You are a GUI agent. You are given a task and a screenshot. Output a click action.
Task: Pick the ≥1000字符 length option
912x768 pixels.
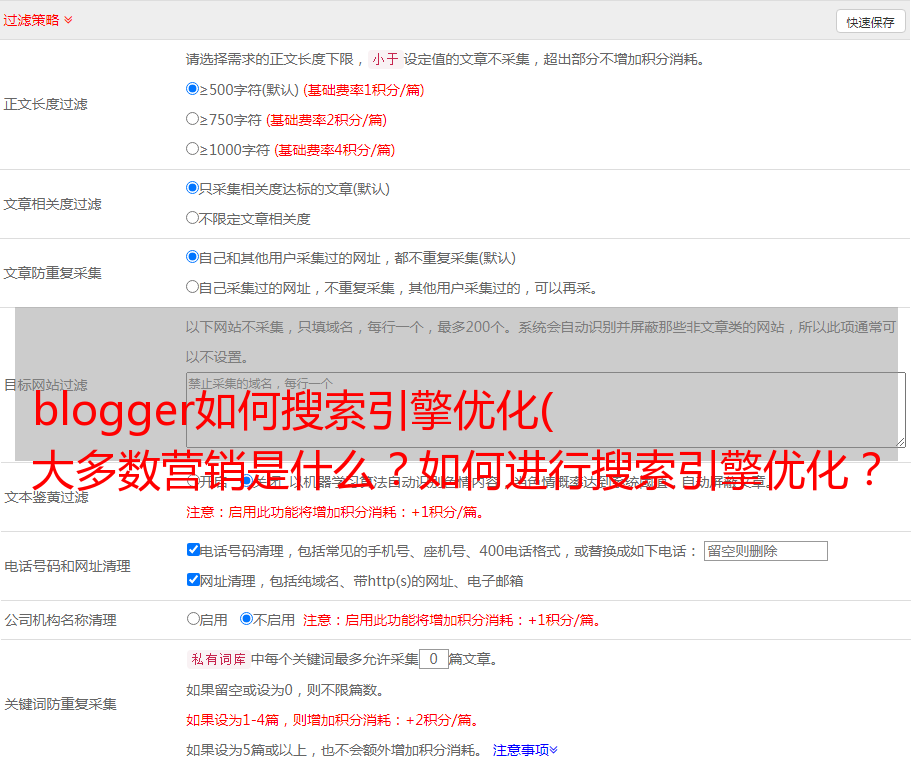(193, 149)
